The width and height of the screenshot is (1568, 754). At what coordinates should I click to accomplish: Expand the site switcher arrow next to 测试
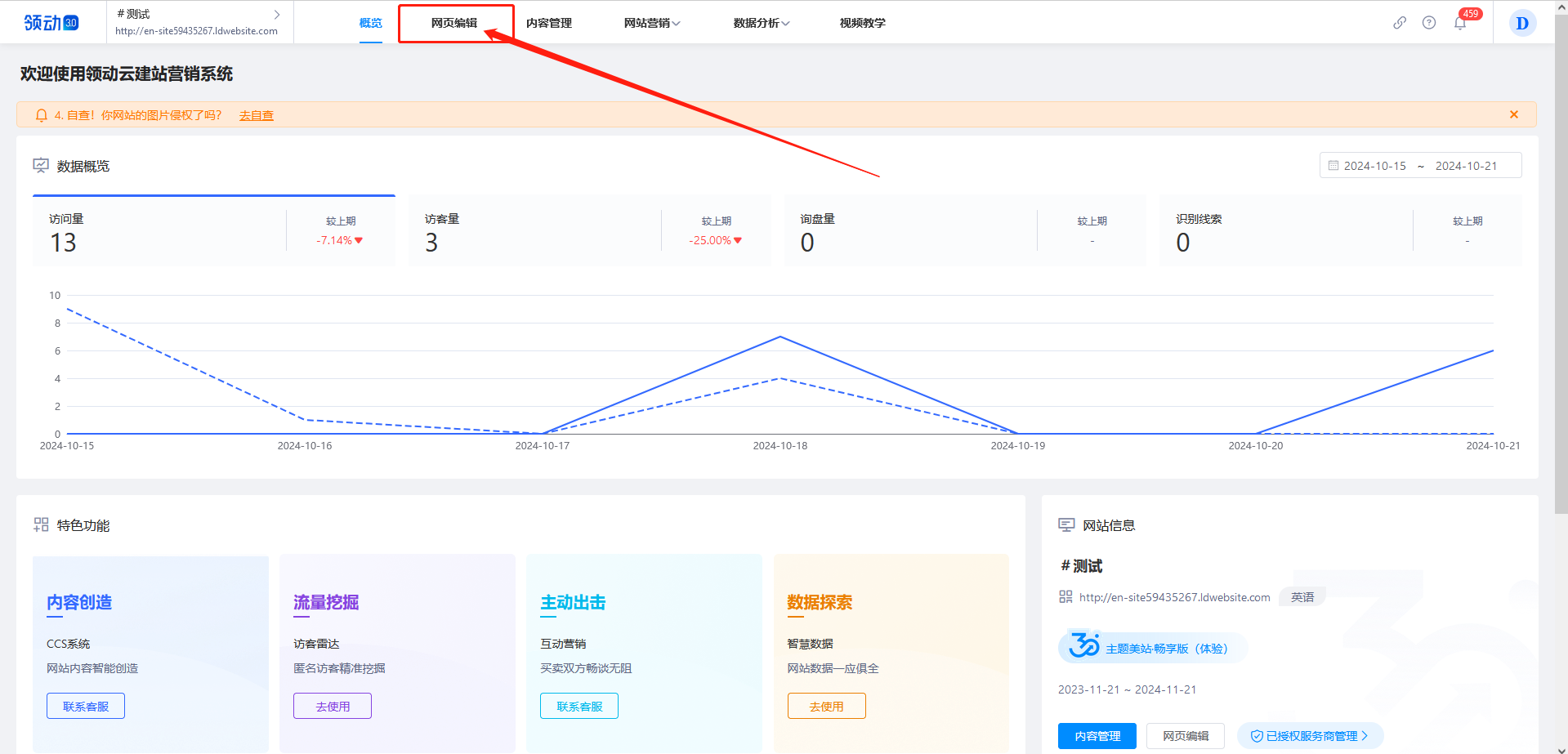277,14
